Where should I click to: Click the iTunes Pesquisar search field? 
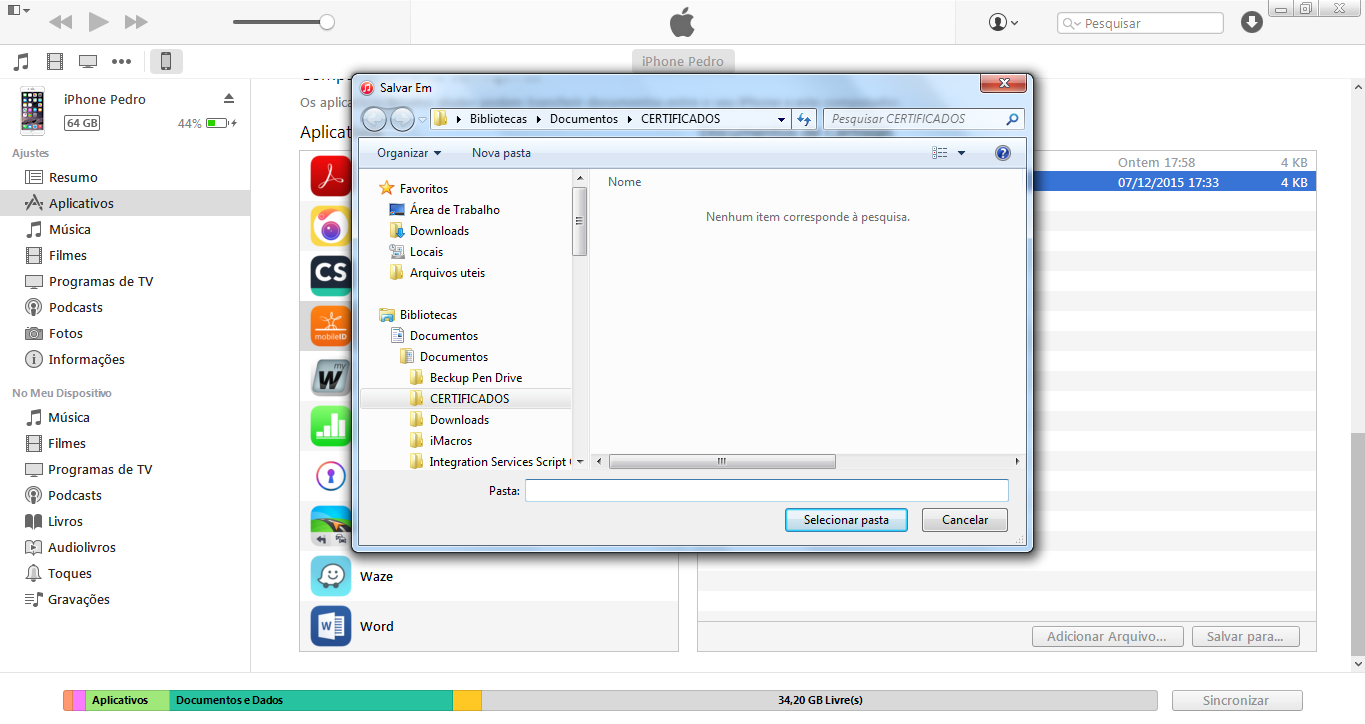(x=1140, y=23)
